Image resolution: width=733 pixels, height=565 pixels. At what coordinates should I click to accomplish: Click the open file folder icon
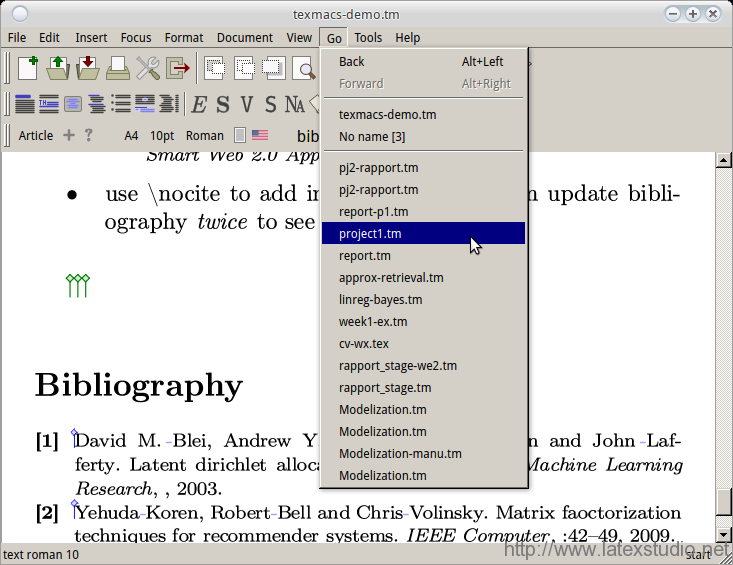tap(58, 68)
